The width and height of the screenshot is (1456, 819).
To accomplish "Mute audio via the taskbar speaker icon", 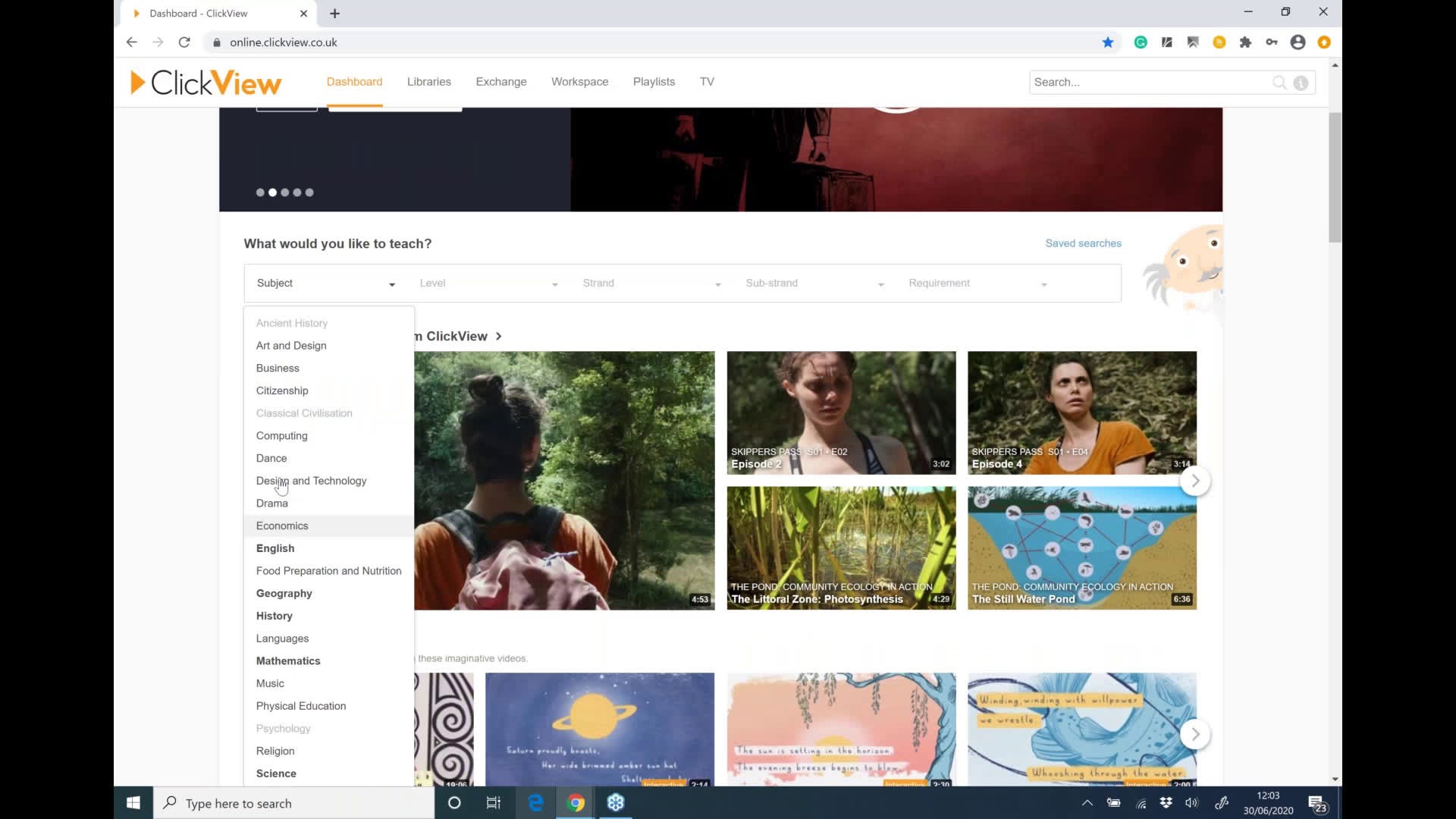I will pyautogui.click(x=1191, y=803).
